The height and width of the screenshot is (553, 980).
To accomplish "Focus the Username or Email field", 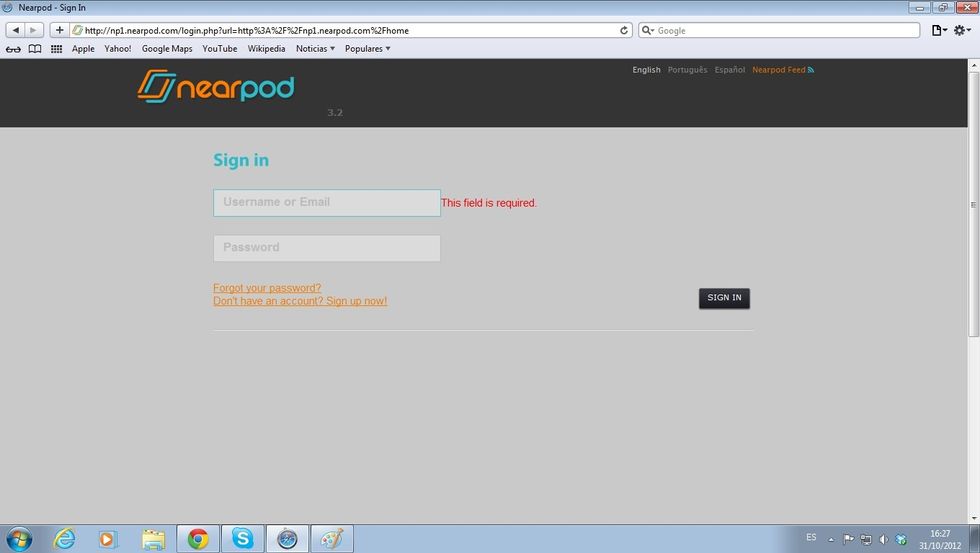I will (327, 203).
